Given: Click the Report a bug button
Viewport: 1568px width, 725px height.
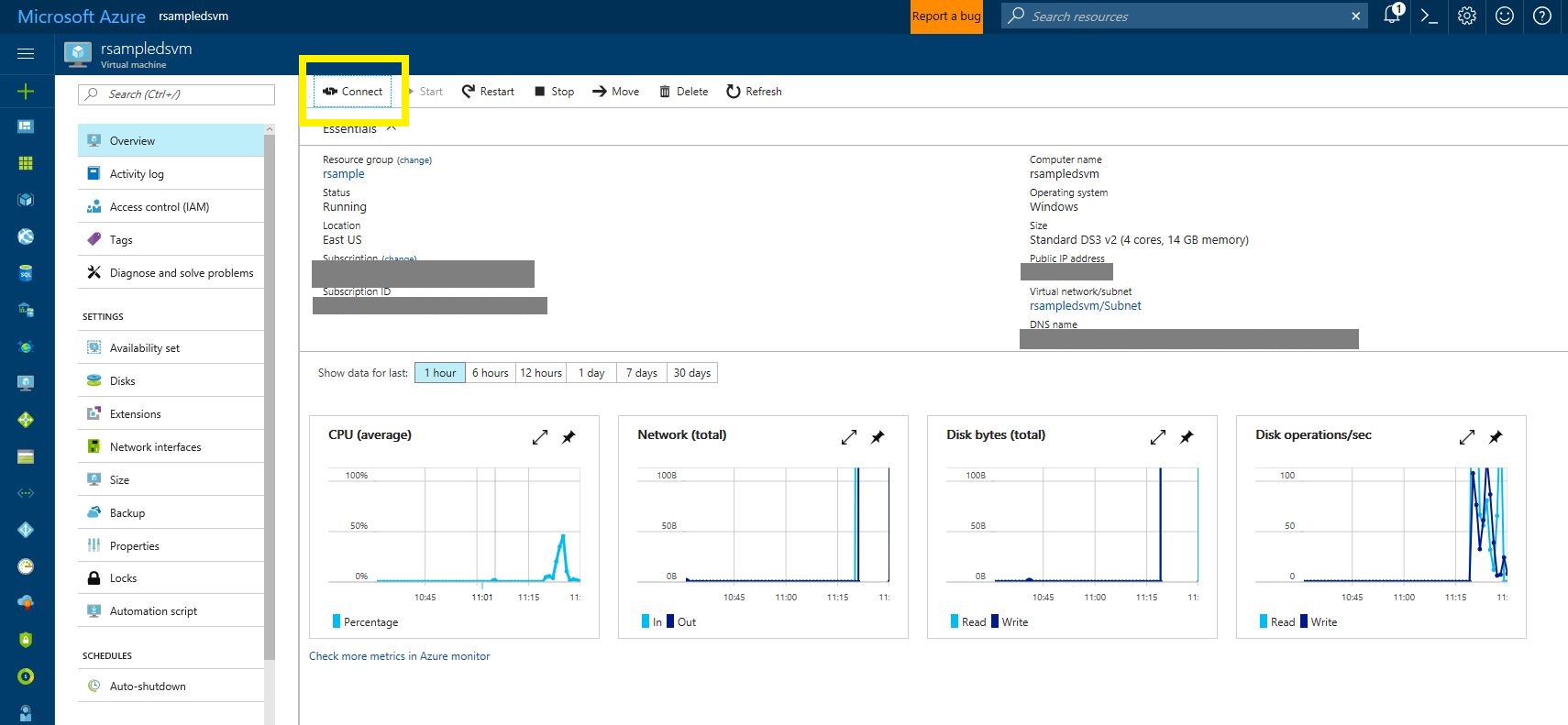Looking at the screenshot, I should (x=946, y=16).
